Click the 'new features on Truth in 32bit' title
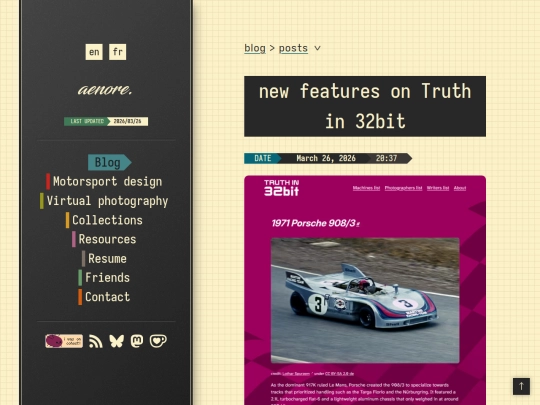 (x=365, y=106)
